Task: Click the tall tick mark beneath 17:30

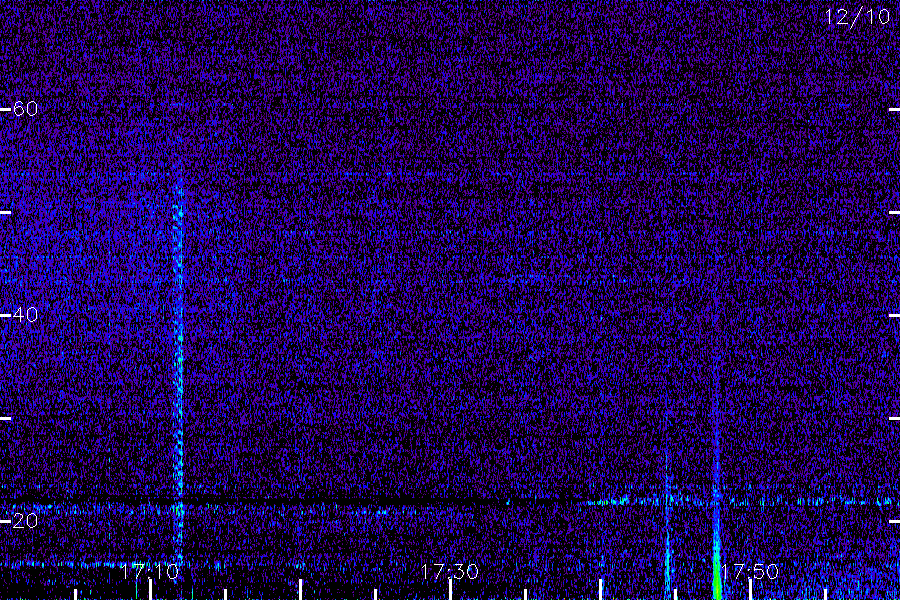Action: (450, 590)
